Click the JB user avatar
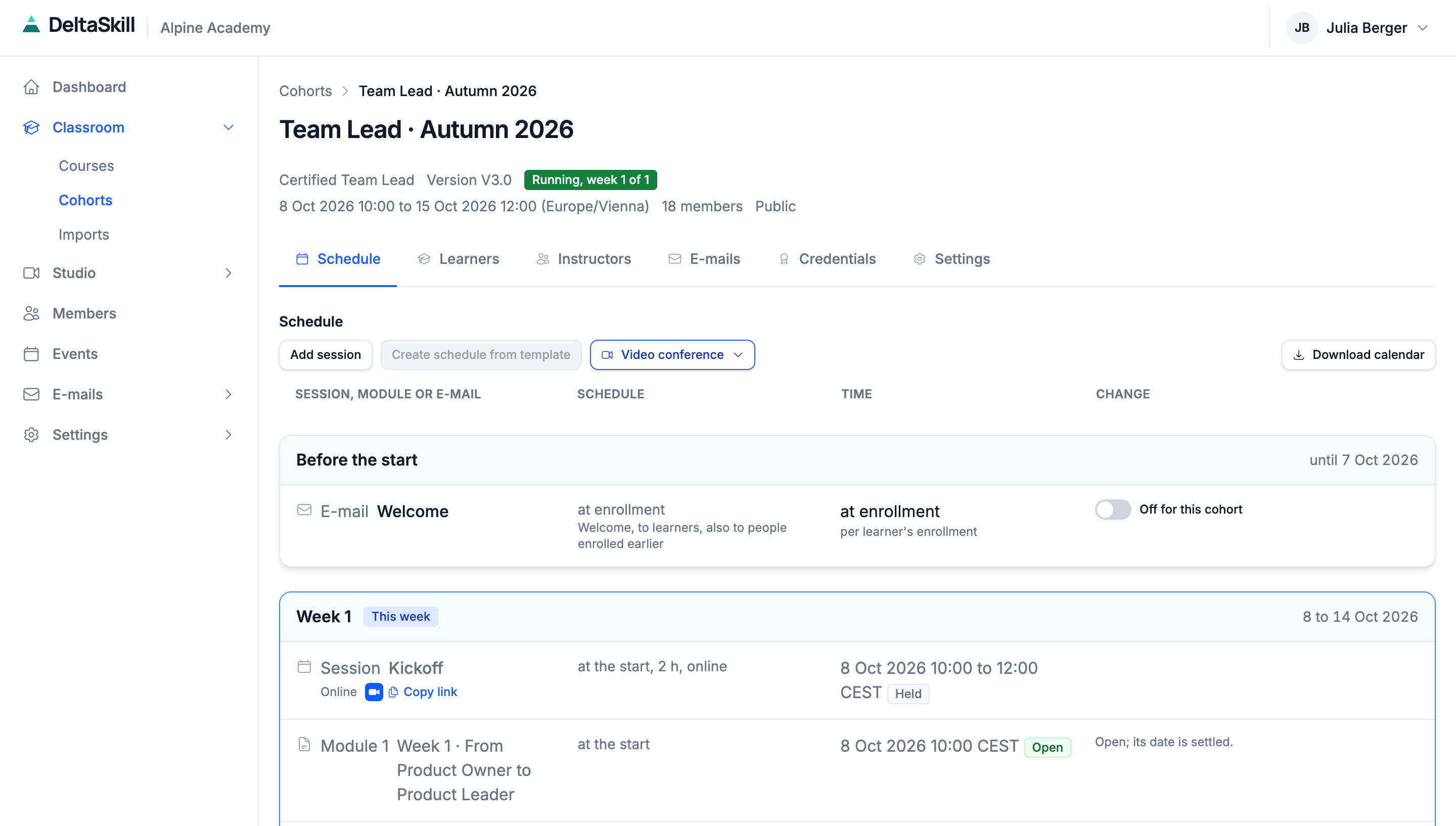 click(x=1302, y=28)
